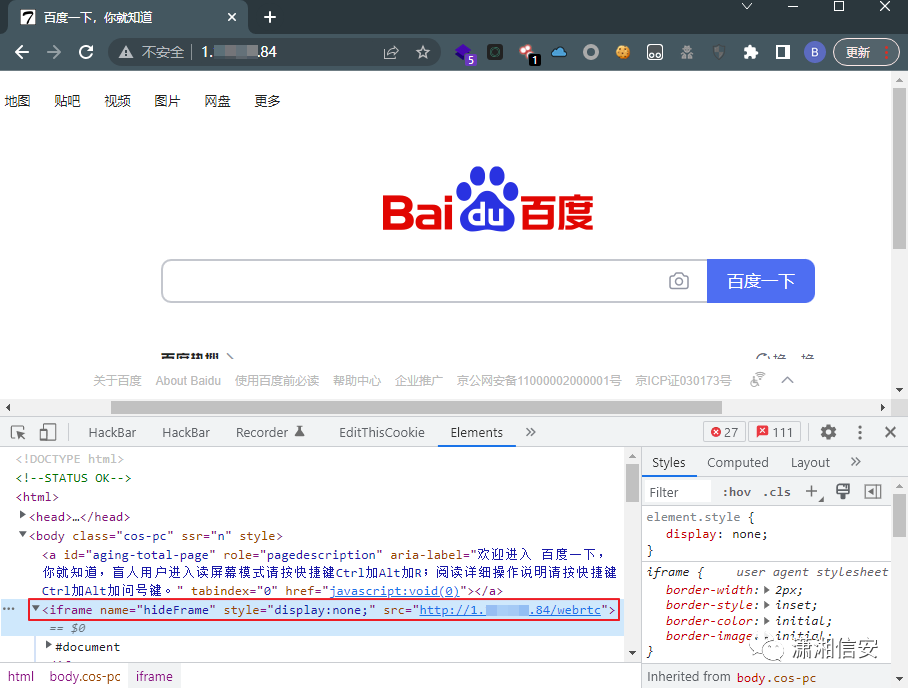Show more DevTools tabs with the double chevron
The image size is (908, 688).
coord(530,432)
